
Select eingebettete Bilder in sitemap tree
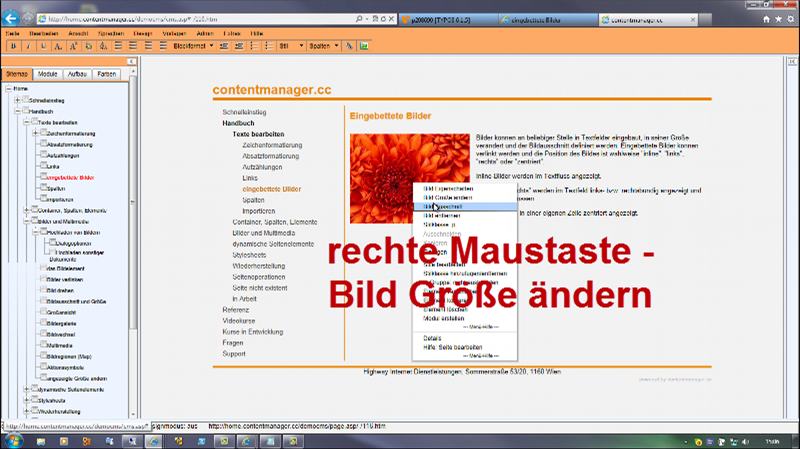[x=70, y=178]
